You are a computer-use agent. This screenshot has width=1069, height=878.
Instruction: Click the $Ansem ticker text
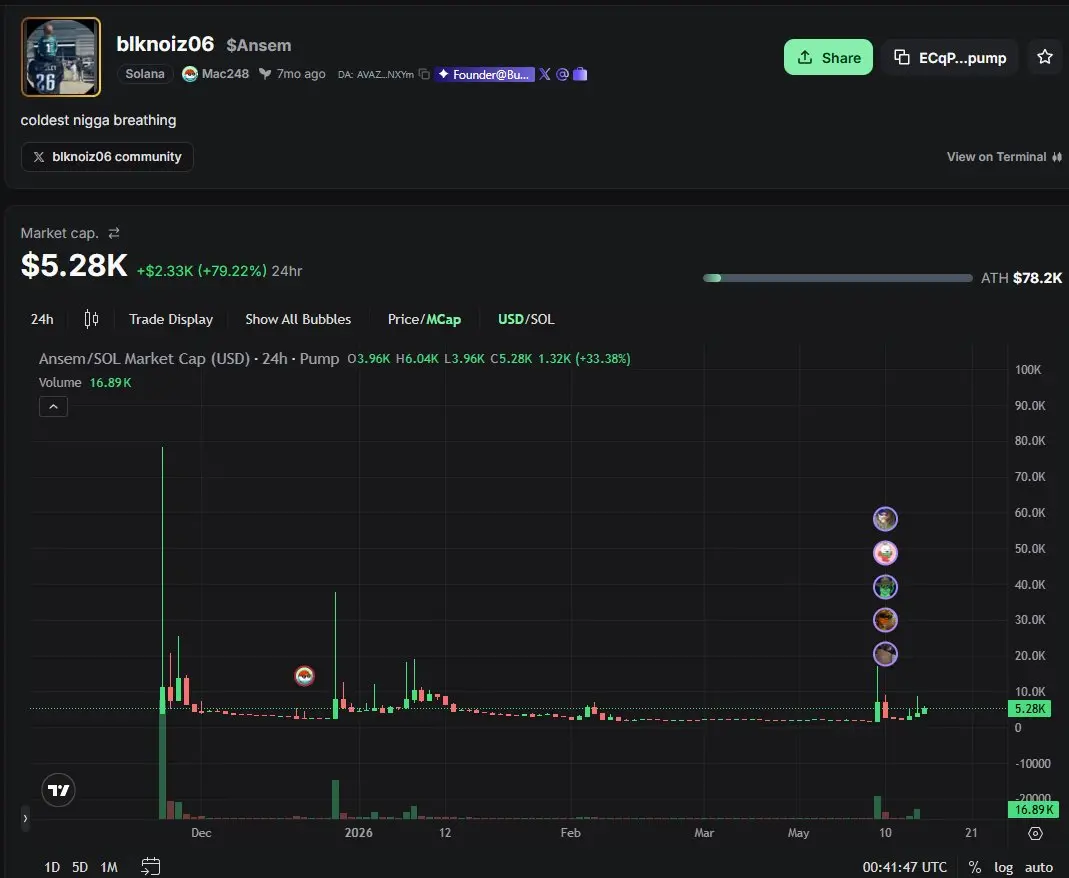(x=258, y=45)
